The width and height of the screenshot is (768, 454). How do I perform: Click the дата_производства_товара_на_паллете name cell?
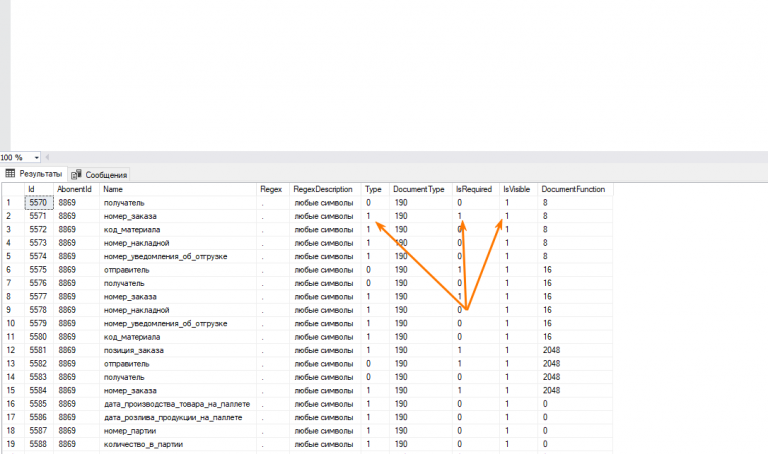tap(178, 404)
